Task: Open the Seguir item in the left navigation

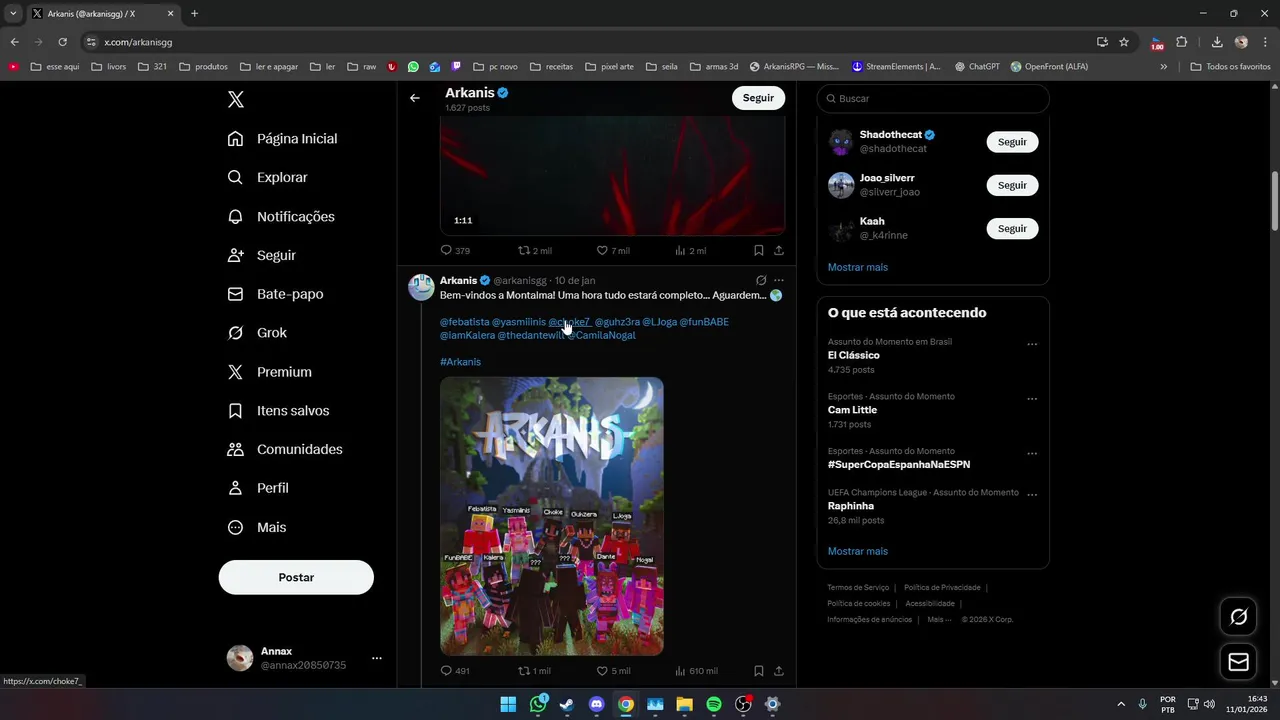Action: [261, 255]
